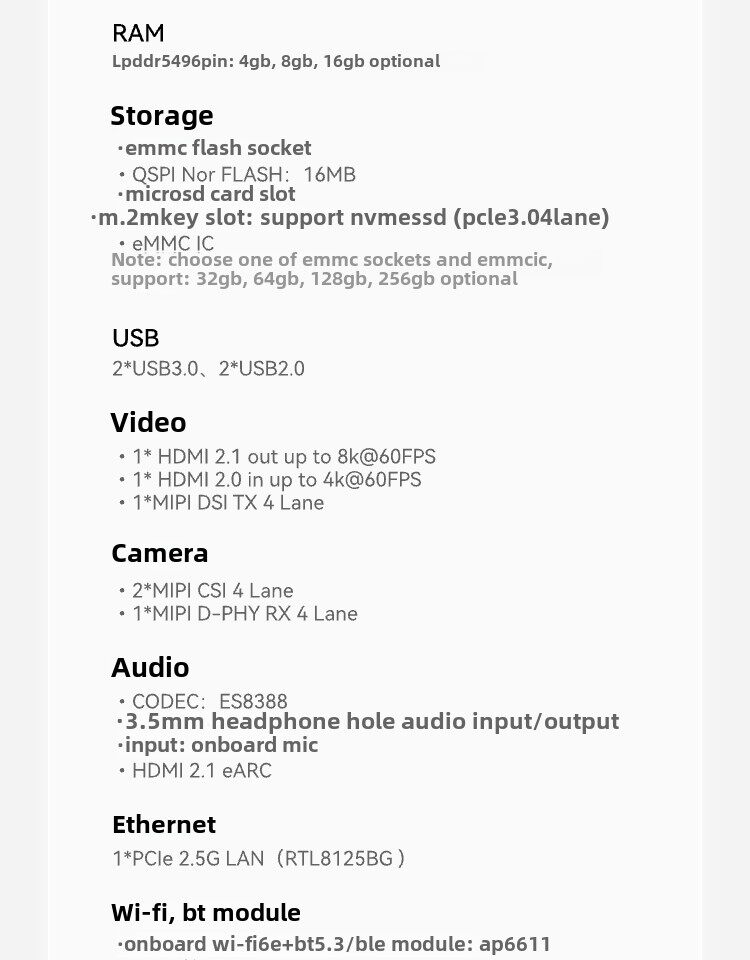Screen dimensions: 750x960
Task: Select the emmc flash socket entry
Action: [217, 149]
